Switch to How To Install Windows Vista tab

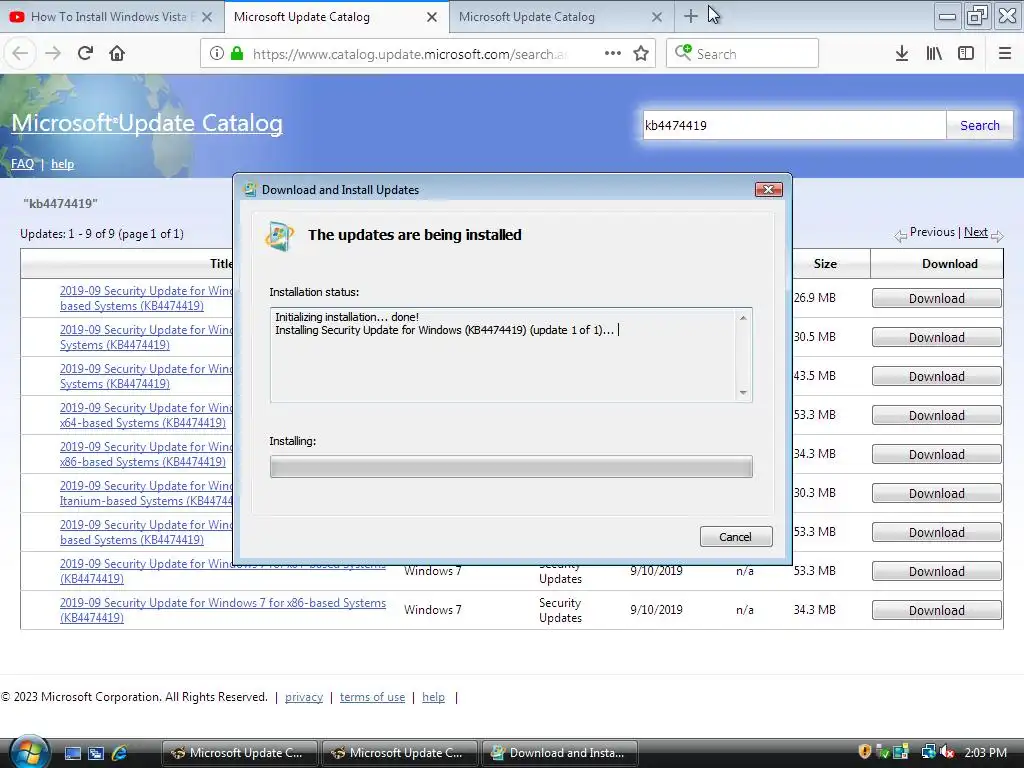point(112,17)
